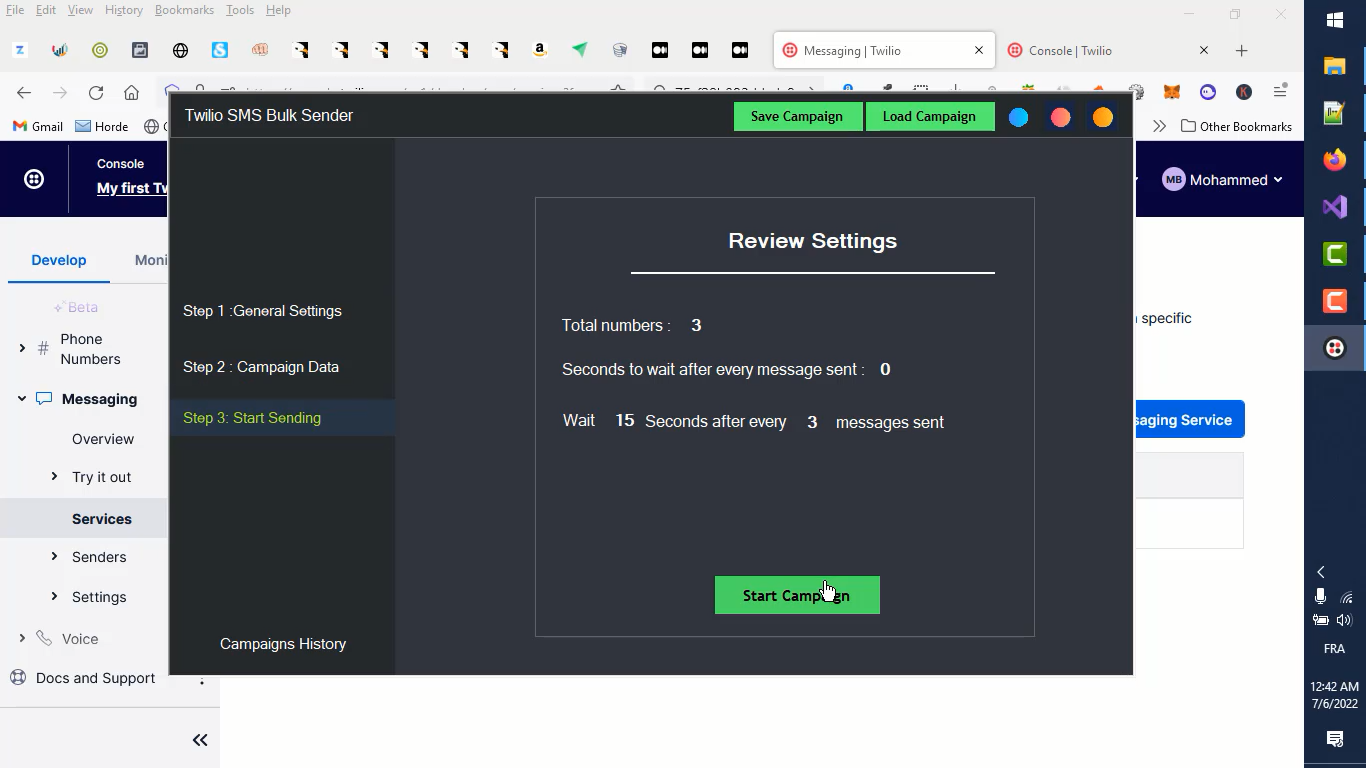Screen dimensions: 1366x768
Task: Open the Overview link under Messaging
Action: click(x=103, y=439)
